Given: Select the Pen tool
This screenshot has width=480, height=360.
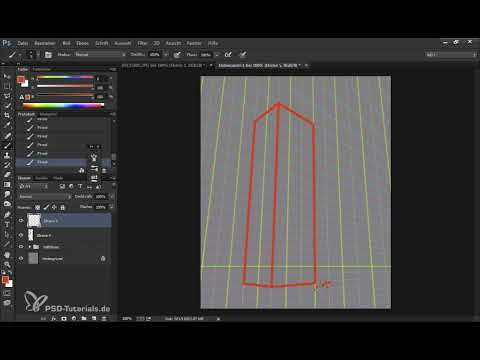Looking at the screenshot, I should (7, 214).
